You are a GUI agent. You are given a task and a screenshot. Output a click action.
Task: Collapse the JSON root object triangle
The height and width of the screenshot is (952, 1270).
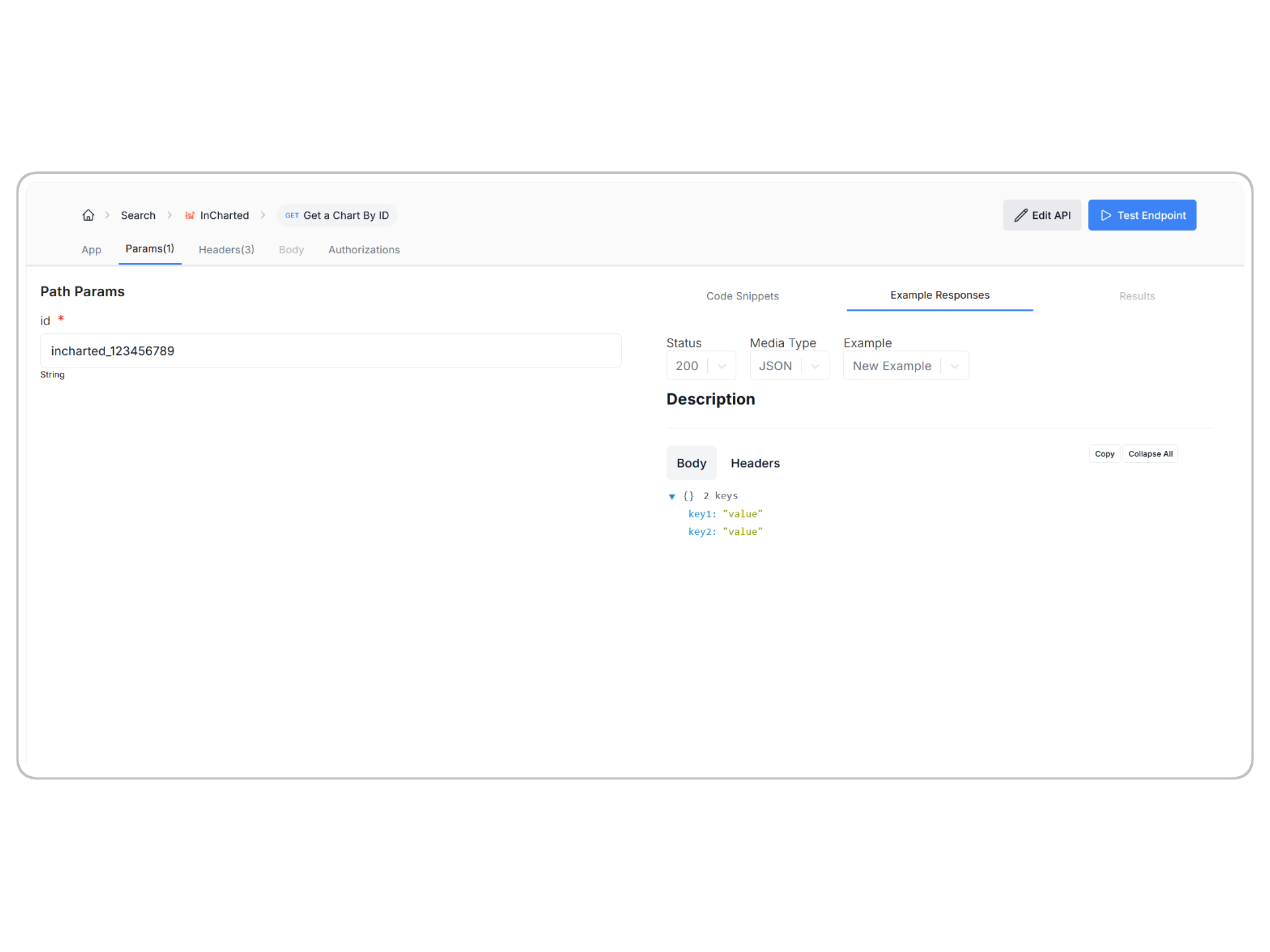(672, 496)
